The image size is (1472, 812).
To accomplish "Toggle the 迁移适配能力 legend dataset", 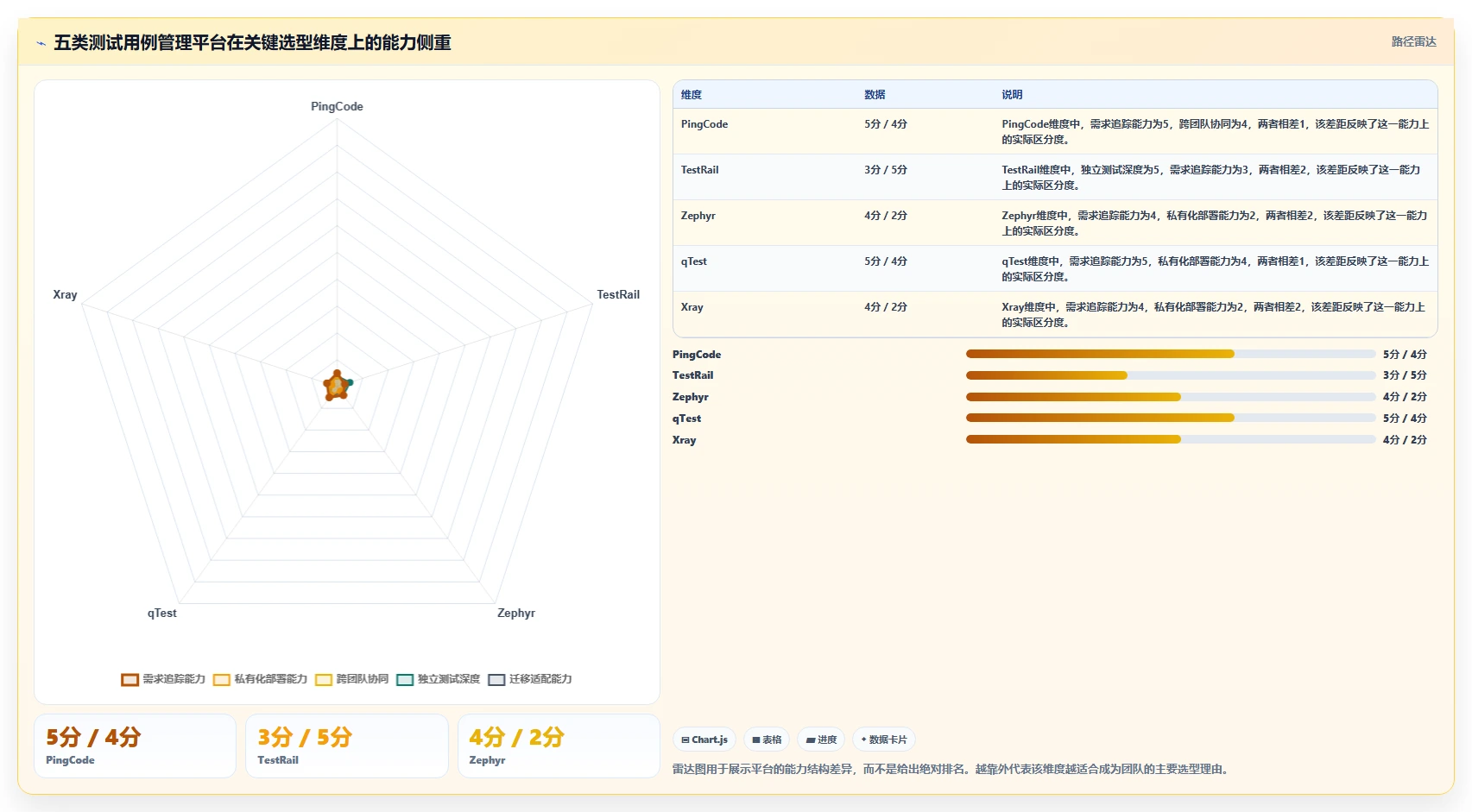I will click(530, 679).
